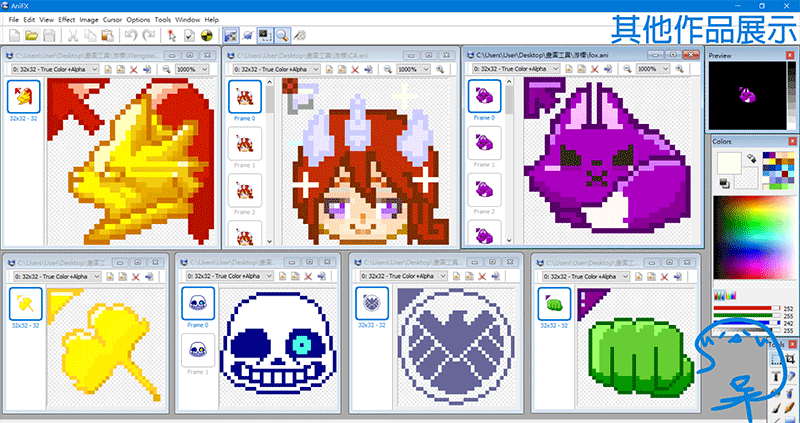The width and height of the screenshot is (800, 423).
Task: Open the 1000% zoom dropdown in CA.ani window
Action: [413, 69]
